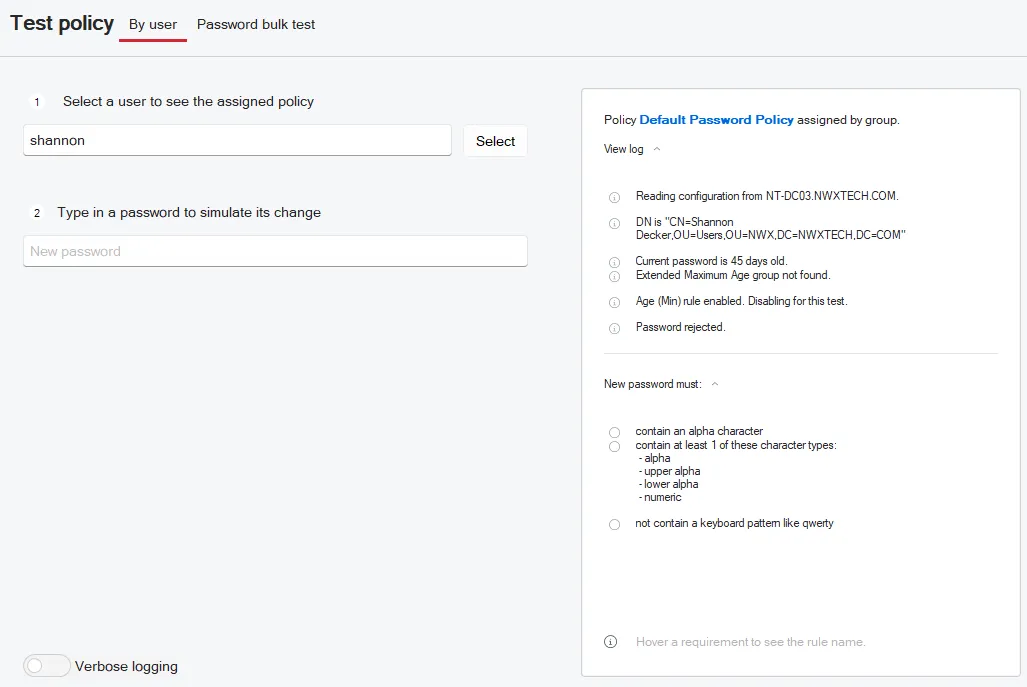Click the 'New password must:' label

(652, 384)
